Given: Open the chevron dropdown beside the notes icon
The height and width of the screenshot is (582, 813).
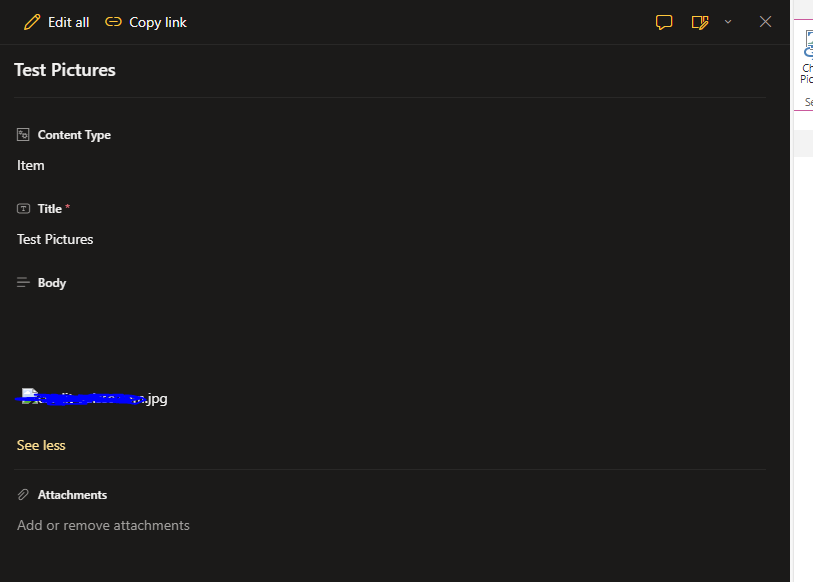Looking at the screenshot, I should [x=727, y=21].
